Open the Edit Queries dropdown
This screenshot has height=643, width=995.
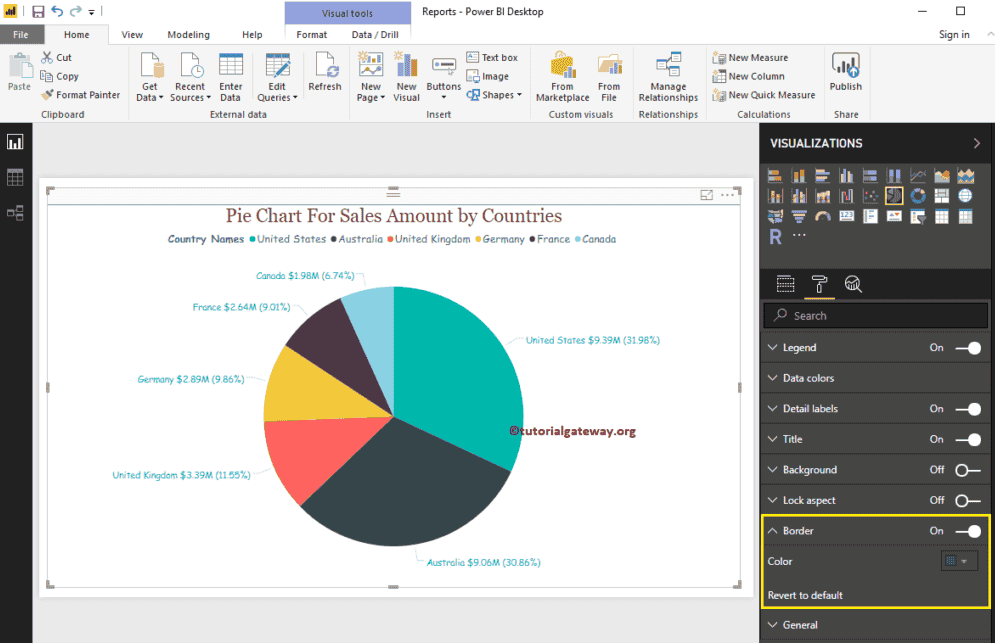tap(277, 77)
